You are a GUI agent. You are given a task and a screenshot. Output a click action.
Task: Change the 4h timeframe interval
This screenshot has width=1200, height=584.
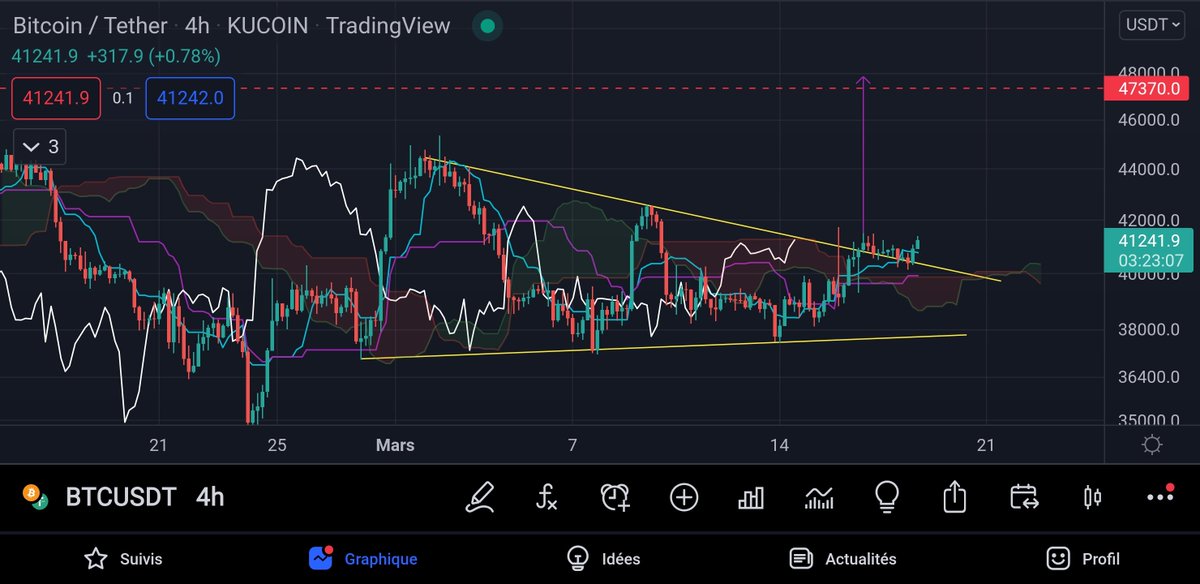point(210,497)
